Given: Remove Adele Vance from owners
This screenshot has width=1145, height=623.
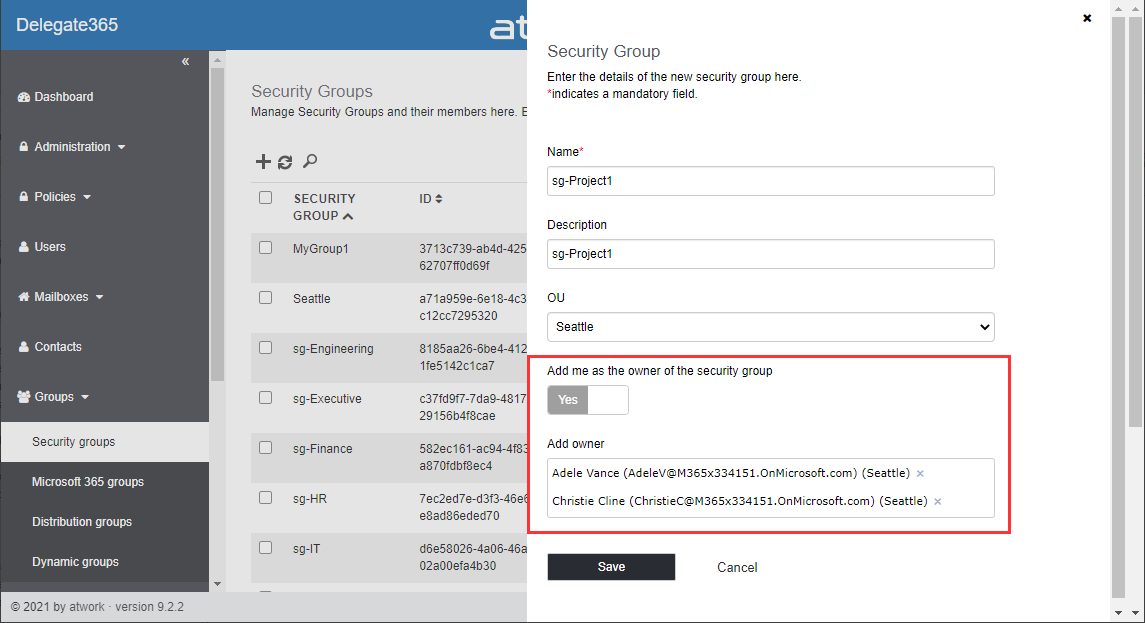Looking at the screenshot, I should tap(920, 473).
